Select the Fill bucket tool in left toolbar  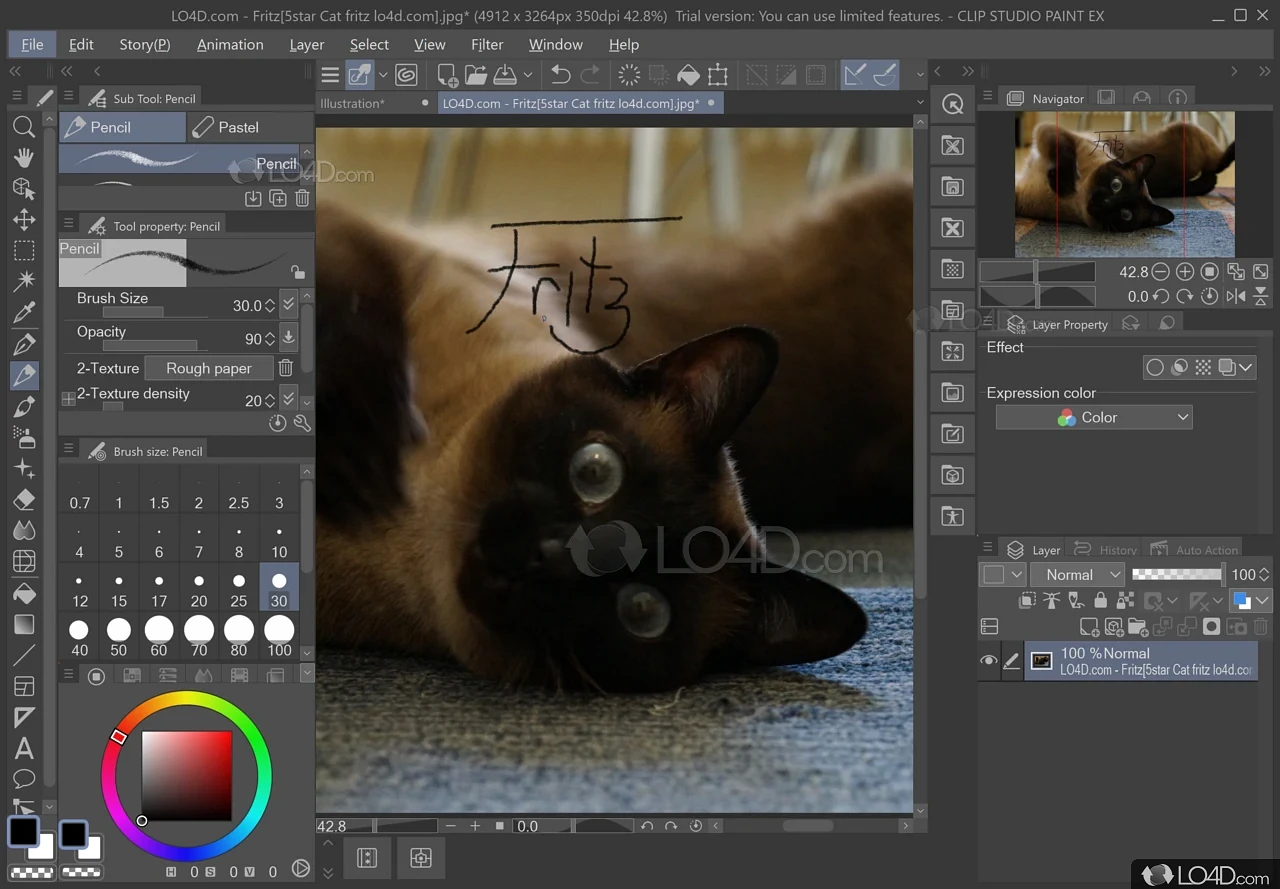pyautogui.click(x=24, y=593)
